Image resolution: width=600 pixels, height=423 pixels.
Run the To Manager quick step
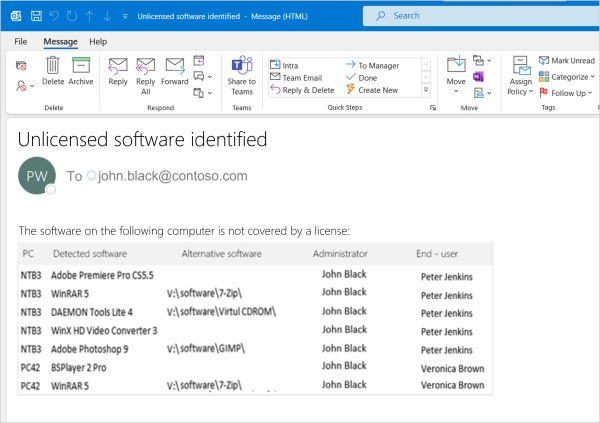click(372, 65)
